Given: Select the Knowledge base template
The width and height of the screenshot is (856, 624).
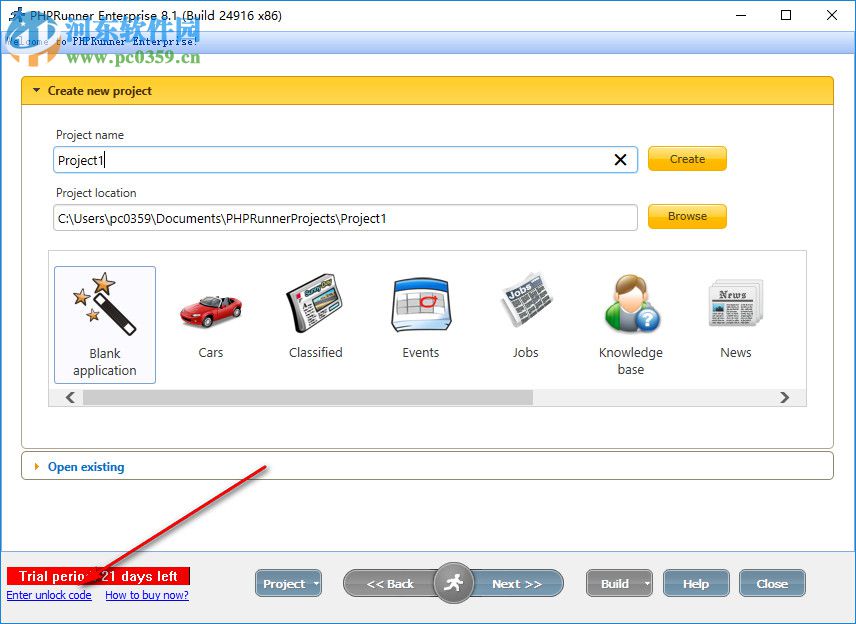Looking at the screenshot, I should tap(630, 310).
